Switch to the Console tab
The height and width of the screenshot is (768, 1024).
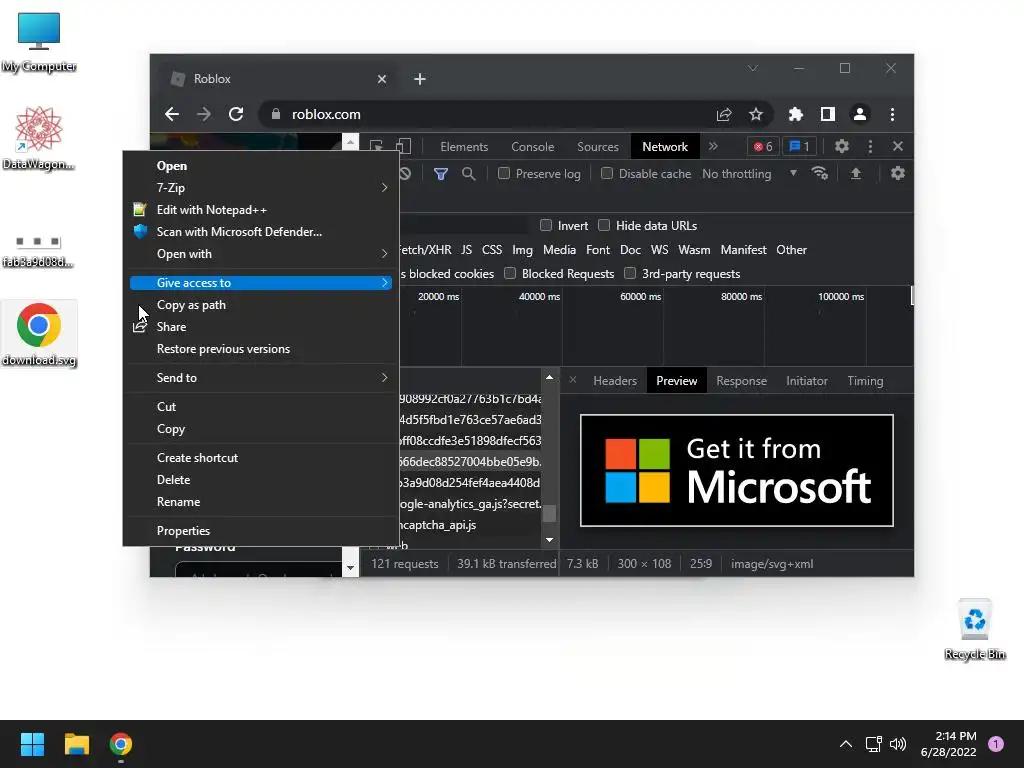click(x=532, y=146)
